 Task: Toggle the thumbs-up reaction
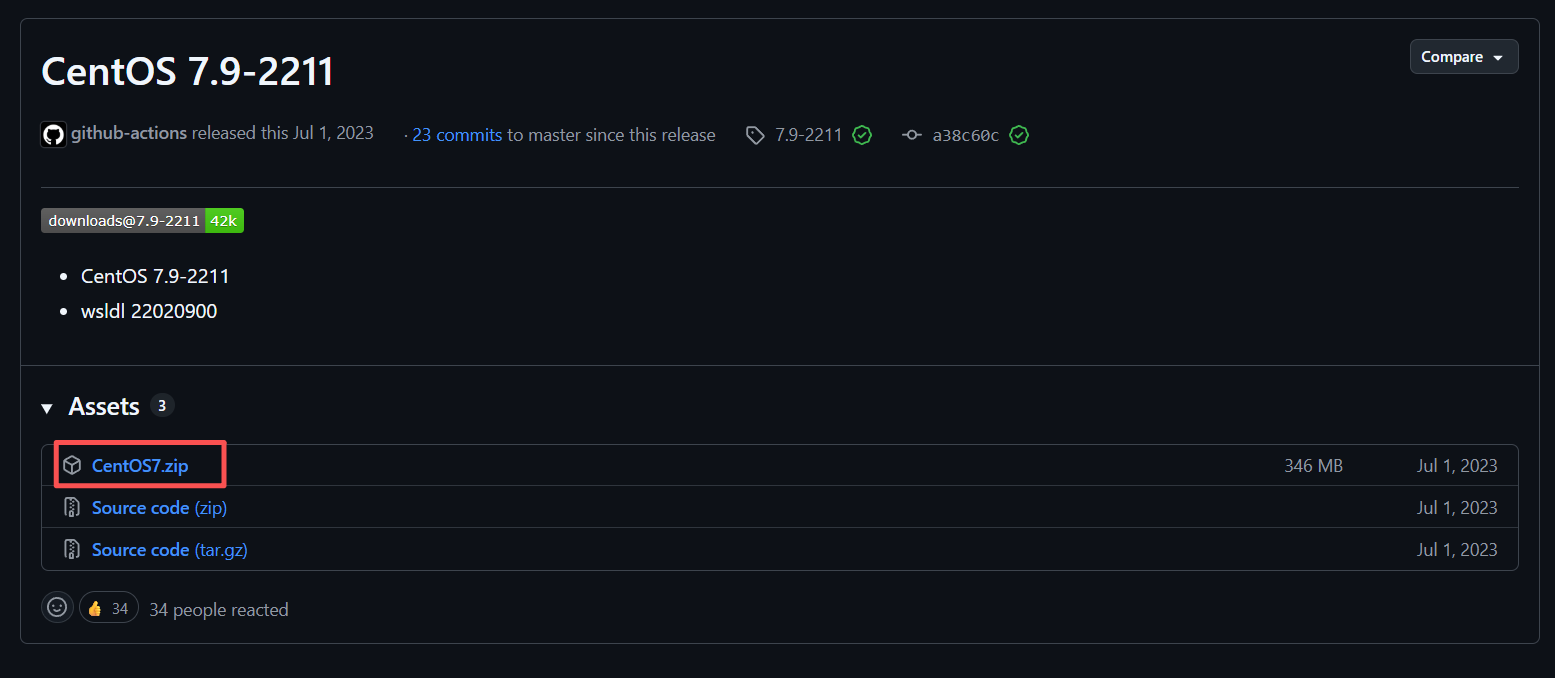[108, 606]
